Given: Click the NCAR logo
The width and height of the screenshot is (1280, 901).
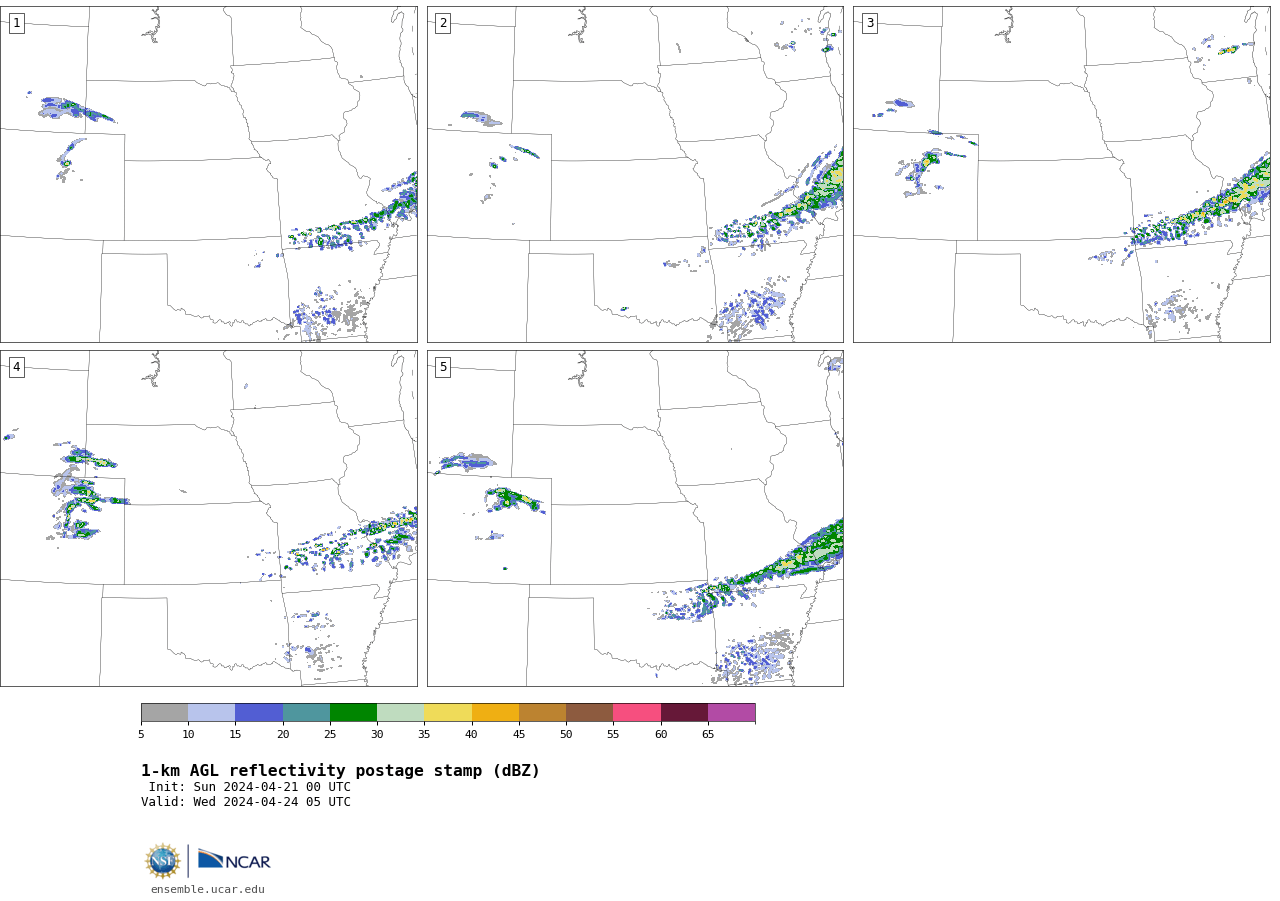Looking at the screenshot, I should (234, 860).
